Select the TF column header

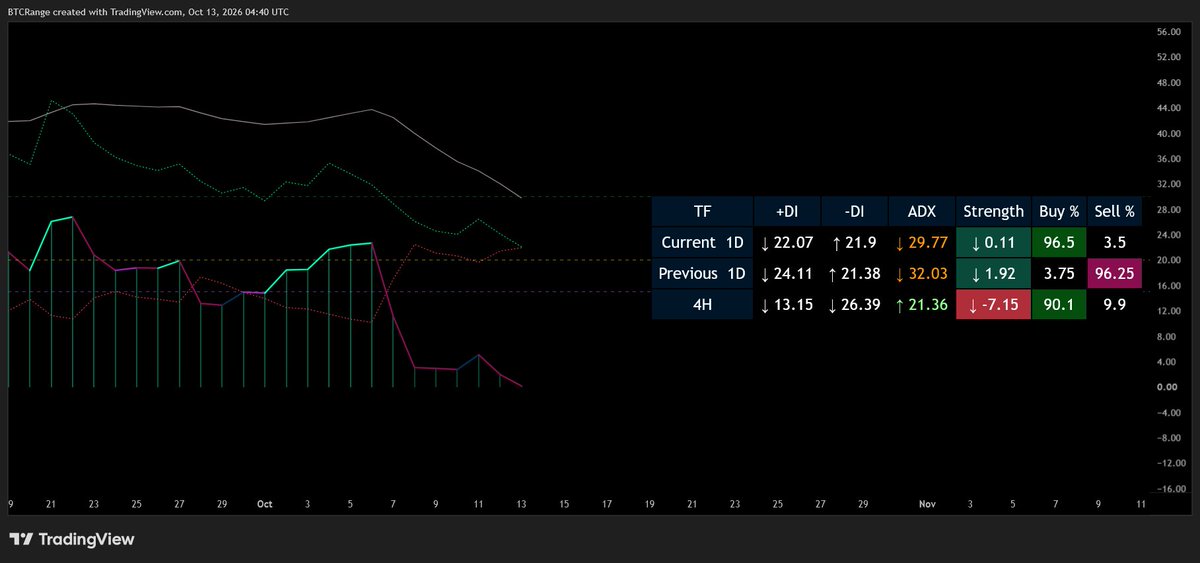[702, 211]
